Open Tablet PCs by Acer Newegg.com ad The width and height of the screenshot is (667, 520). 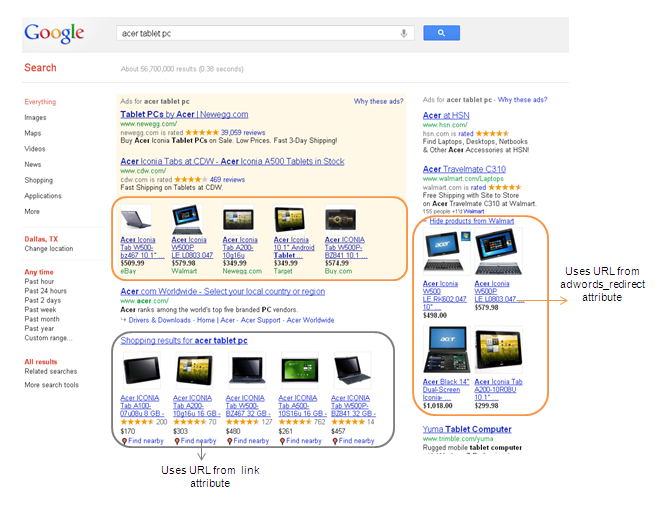(x=184, y=114)
